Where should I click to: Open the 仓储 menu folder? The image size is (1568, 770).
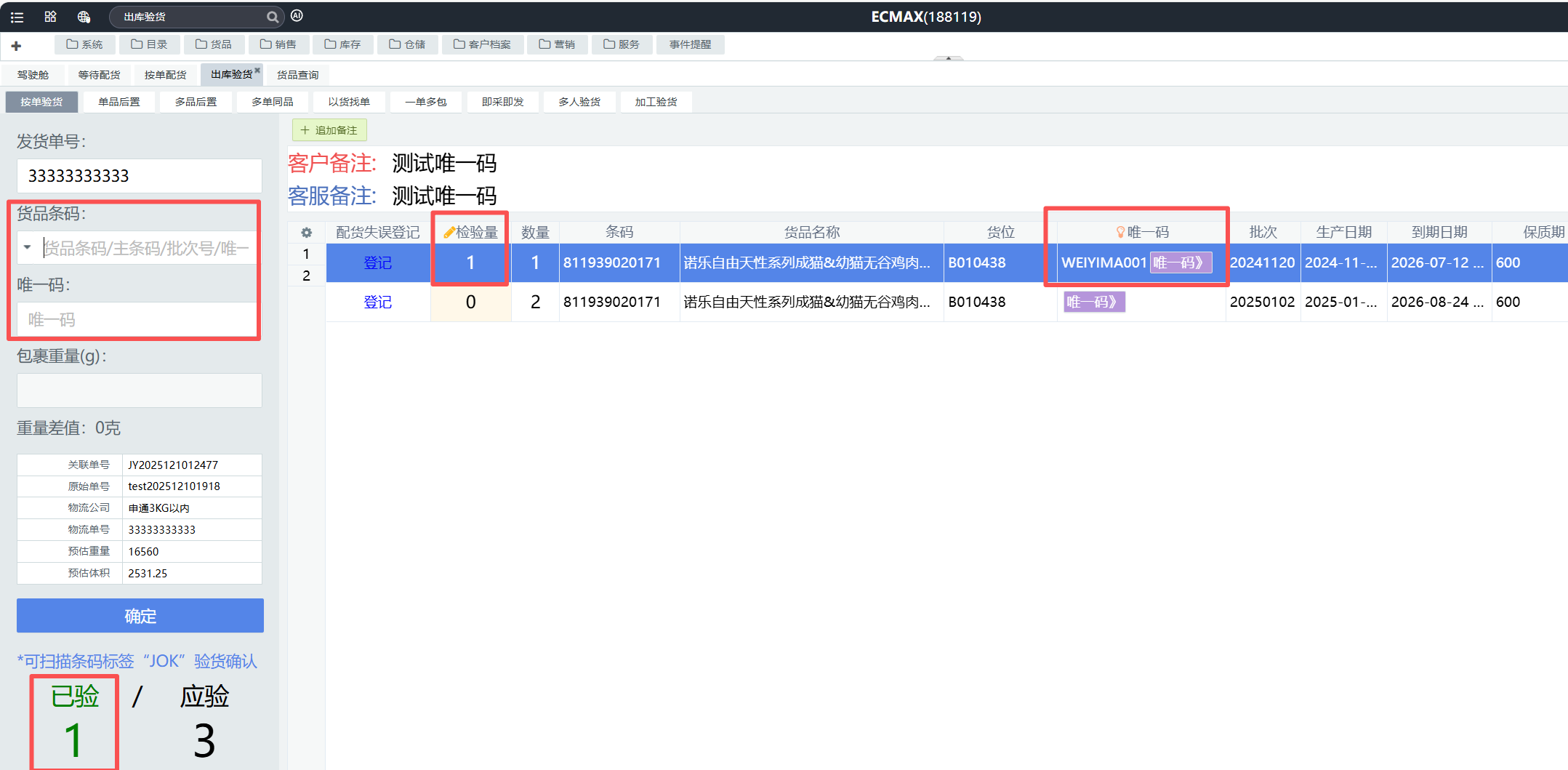point(407,44)
